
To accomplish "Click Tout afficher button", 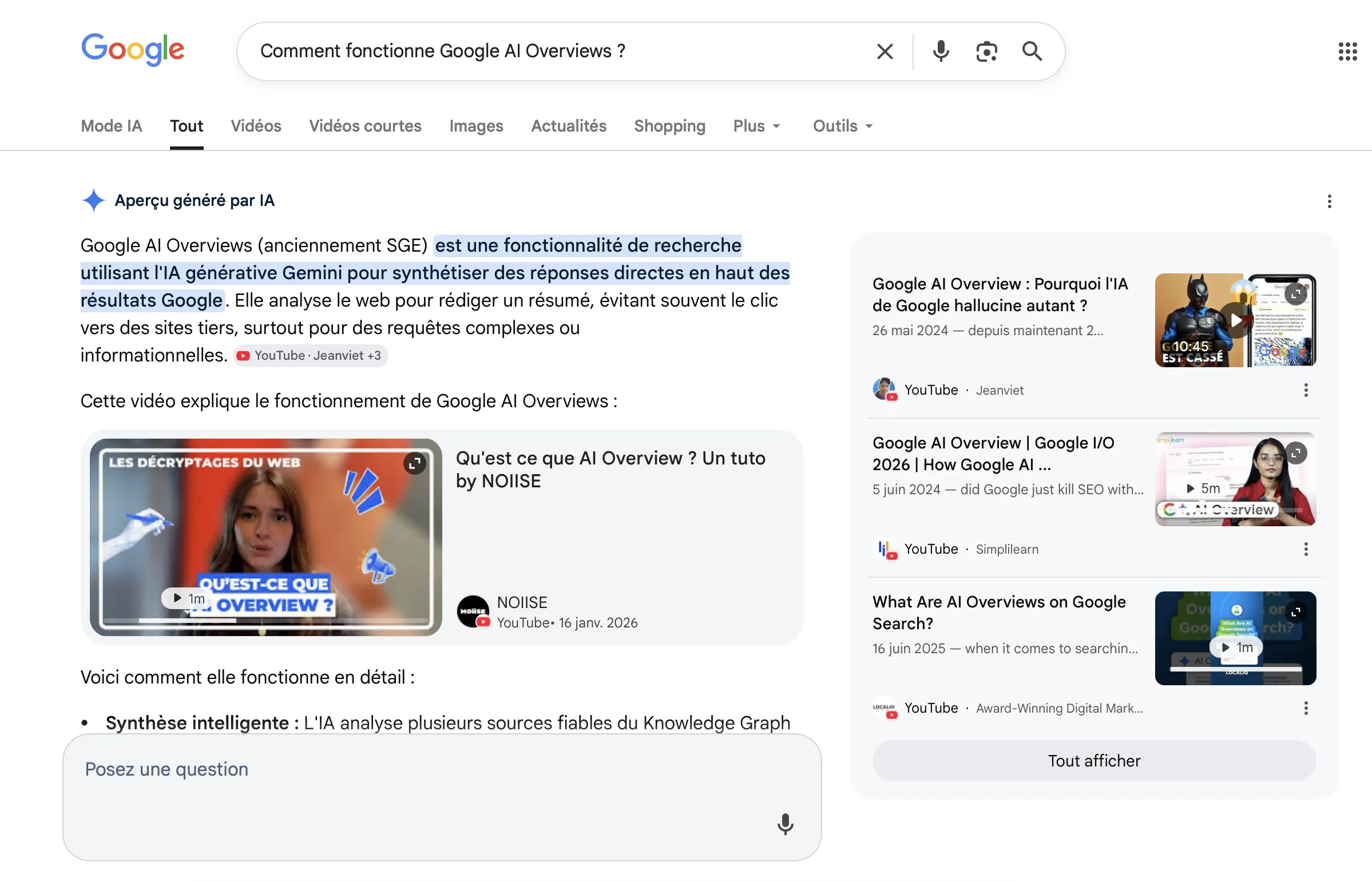I will tap(1093, 761).
